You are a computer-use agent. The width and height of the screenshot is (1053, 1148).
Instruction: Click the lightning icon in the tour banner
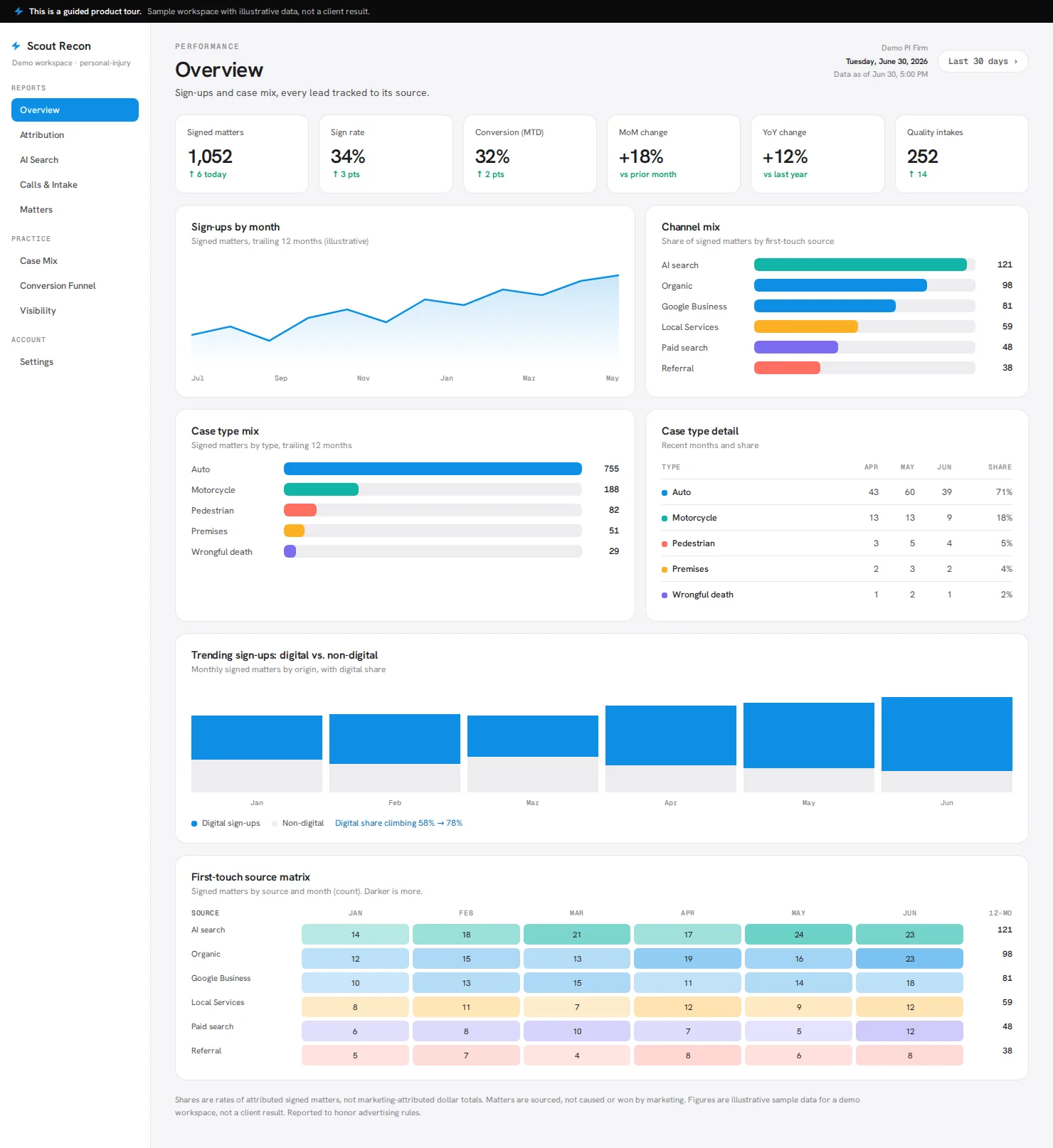(x=19, y=11)
